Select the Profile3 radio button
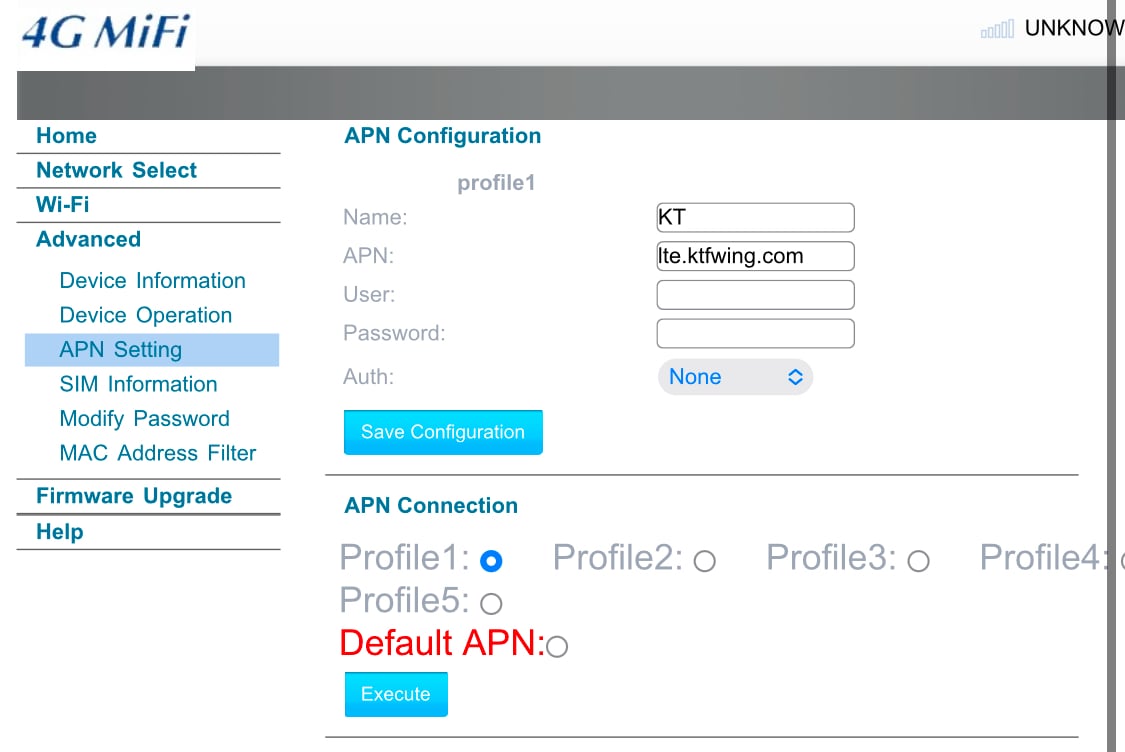The image size is (1125, 752). 918,561
